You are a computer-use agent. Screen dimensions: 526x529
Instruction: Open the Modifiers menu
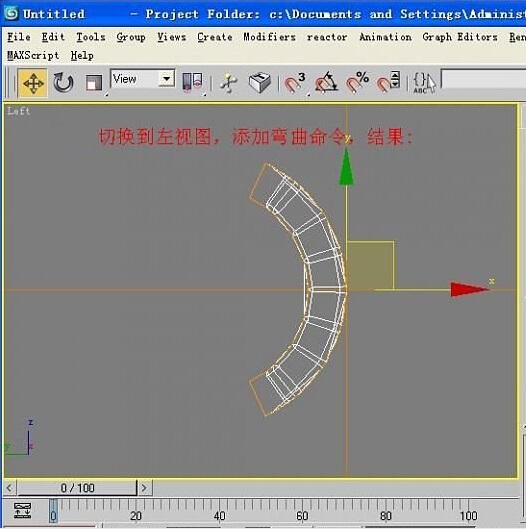(x=269, y=37)
